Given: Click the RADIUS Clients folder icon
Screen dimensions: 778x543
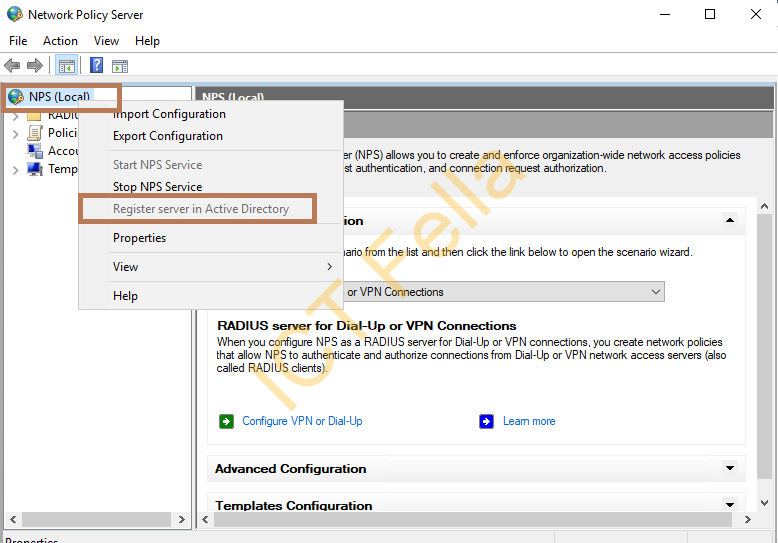Looking at the screenshot, I should pos(34,116).
